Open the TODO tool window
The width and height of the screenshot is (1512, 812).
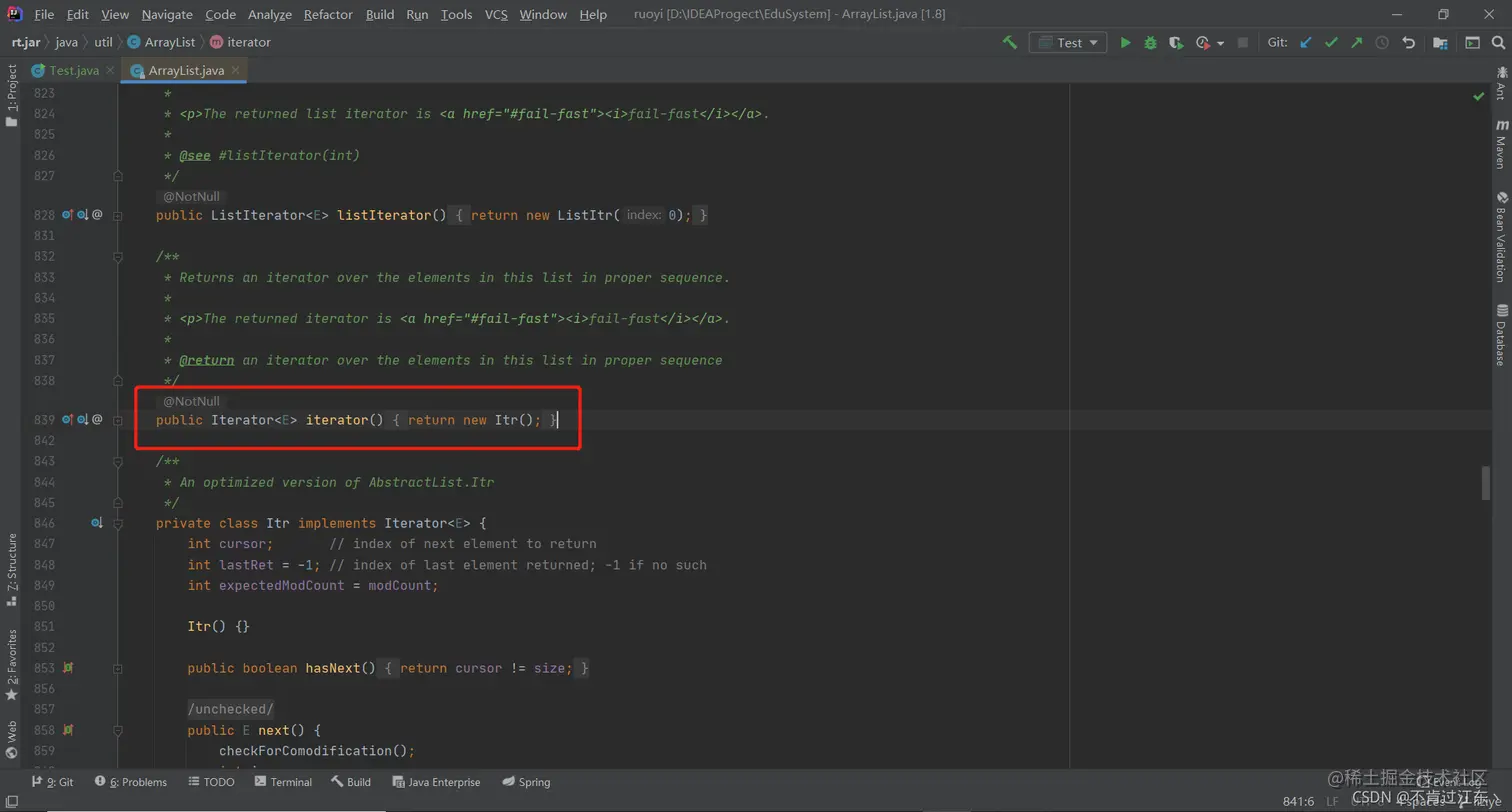[x=210, y=782]
